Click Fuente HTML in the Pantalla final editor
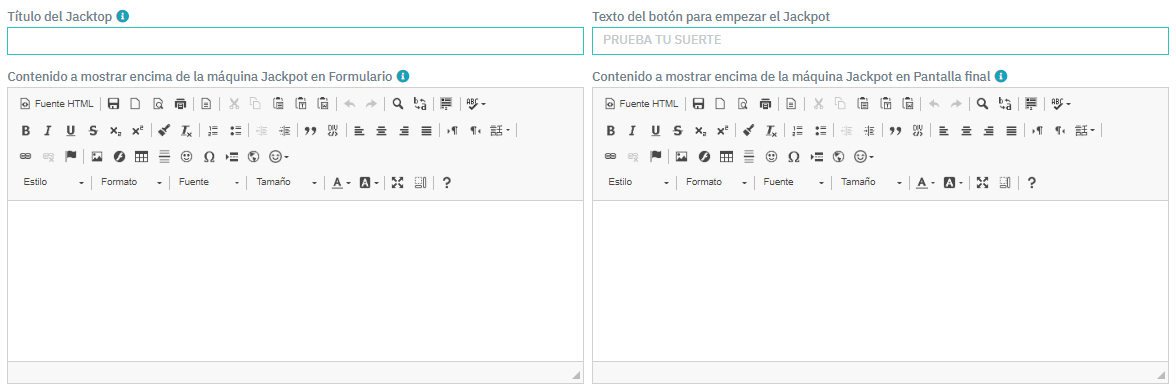The image size is (1176, 392). tap(642, 103)
